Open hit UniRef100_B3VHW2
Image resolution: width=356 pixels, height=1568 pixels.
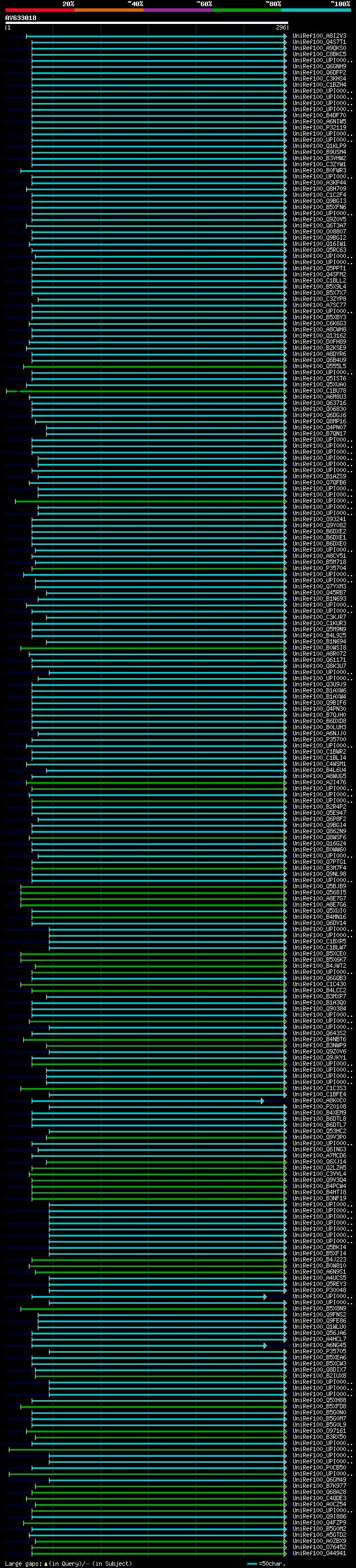tap(319, 159)
